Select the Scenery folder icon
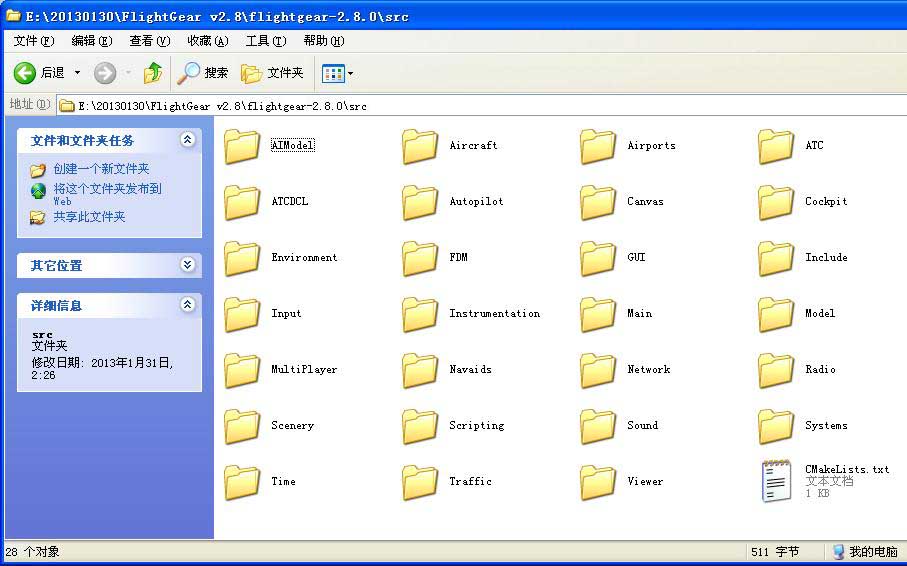This screenshot has width=907, height=566. pos(242,427)
